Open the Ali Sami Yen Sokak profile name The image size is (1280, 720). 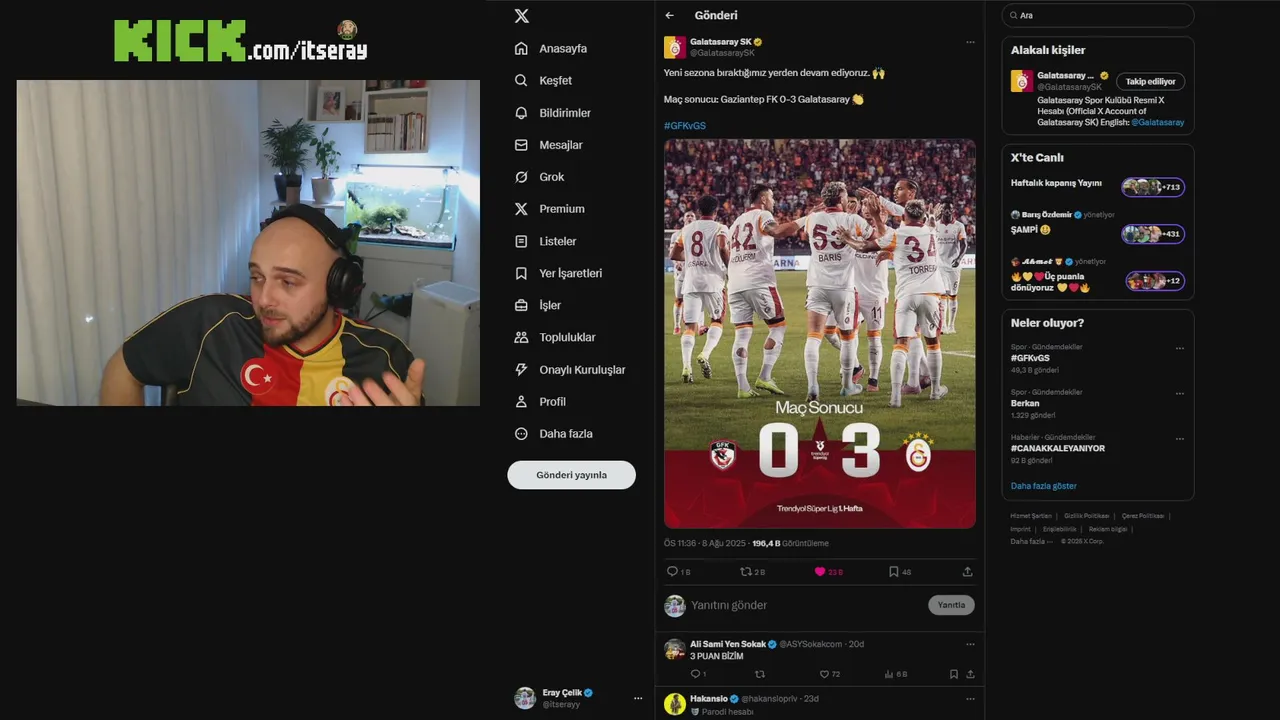pos(728,644)
